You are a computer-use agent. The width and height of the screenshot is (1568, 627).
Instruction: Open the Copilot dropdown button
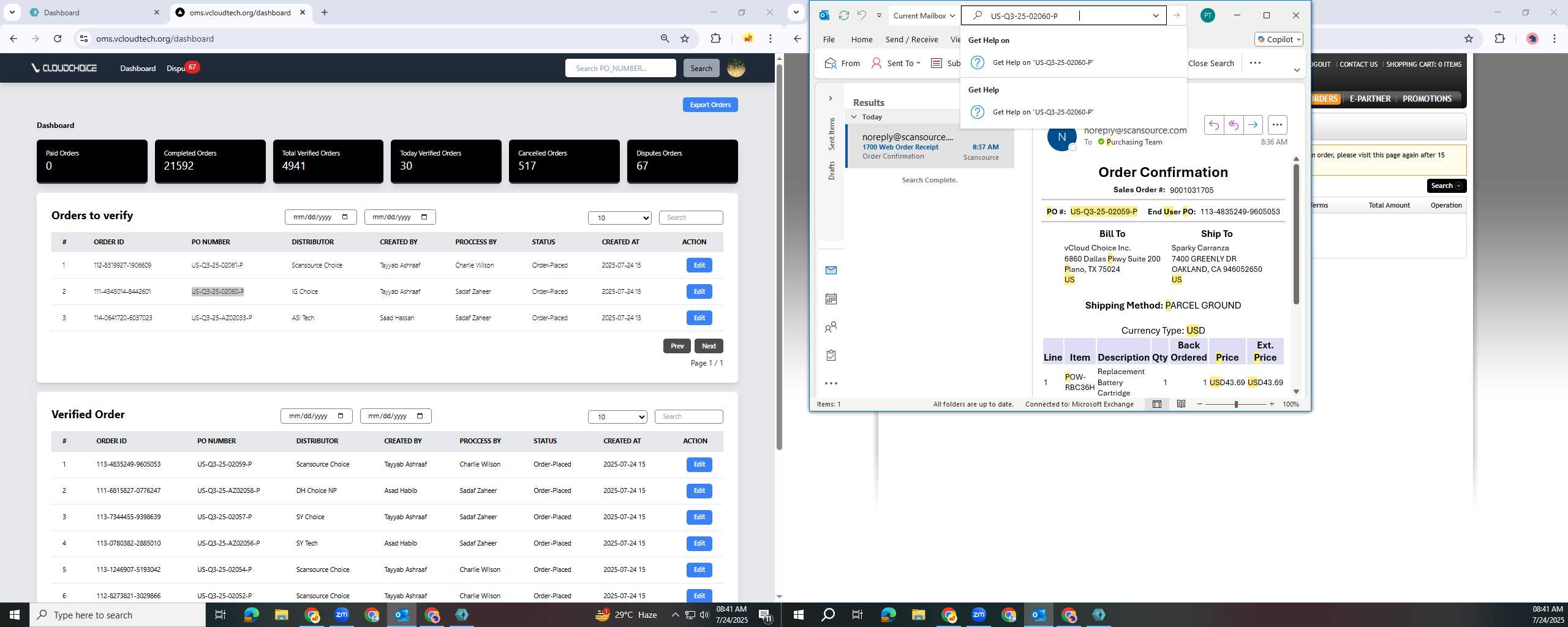[1279, 39]
